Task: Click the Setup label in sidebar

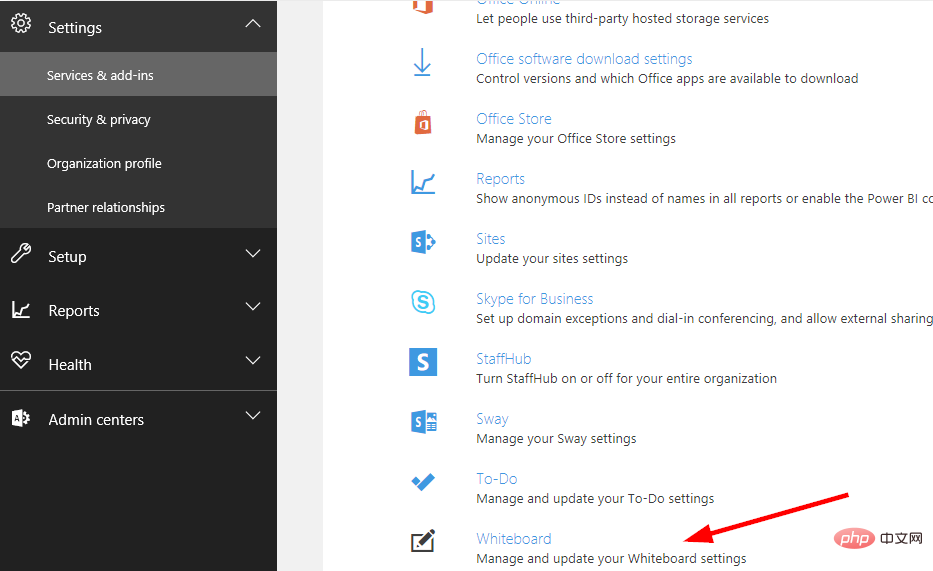Action: 67,257
